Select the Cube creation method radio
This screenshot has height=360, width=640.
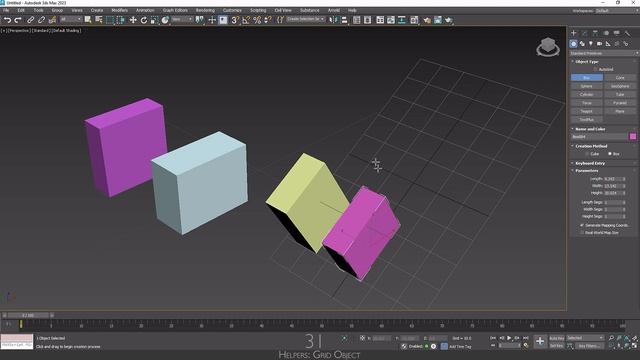(587, 154)
